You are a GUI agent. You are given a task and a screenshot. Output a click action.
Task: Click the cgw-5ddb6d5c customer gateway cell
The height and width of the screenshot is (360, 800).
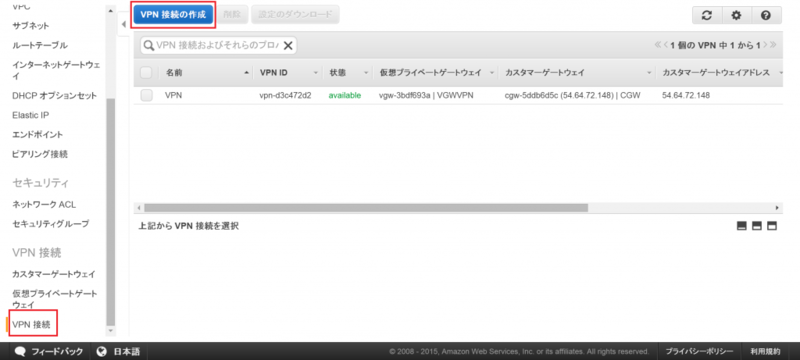coord(572,95)
